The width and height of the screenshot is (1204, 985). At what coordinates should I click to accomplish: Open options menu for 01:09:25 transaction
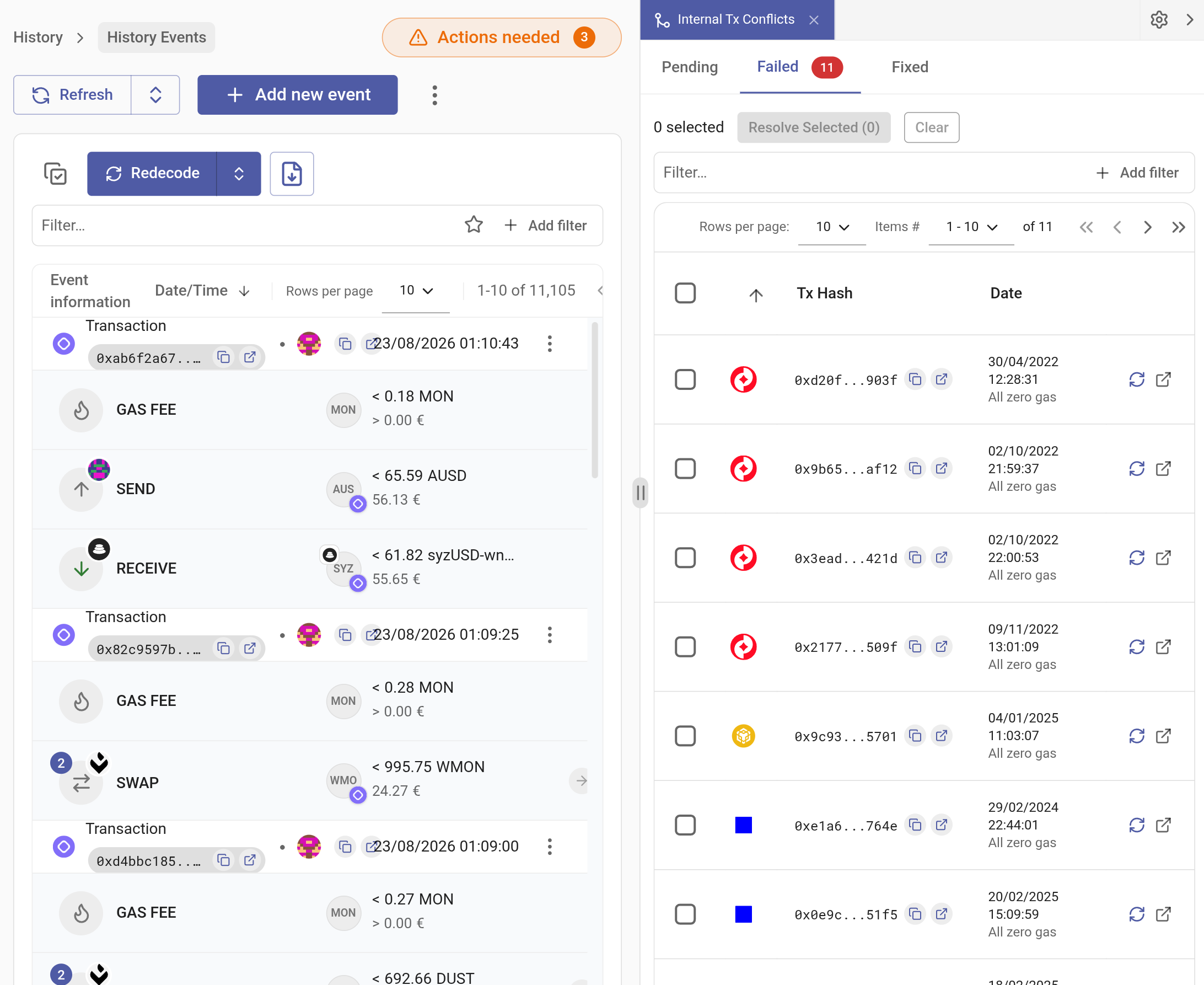click(549, 634)
